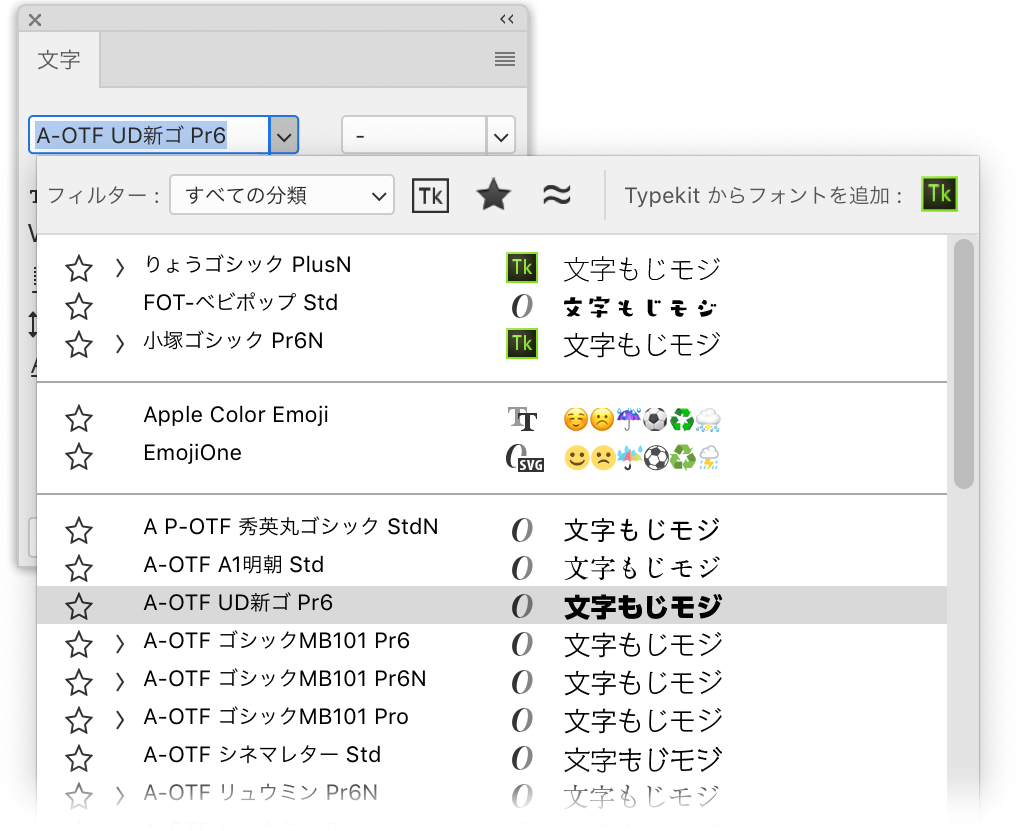Favorite Apple Color Emoji font

point(79,419)
